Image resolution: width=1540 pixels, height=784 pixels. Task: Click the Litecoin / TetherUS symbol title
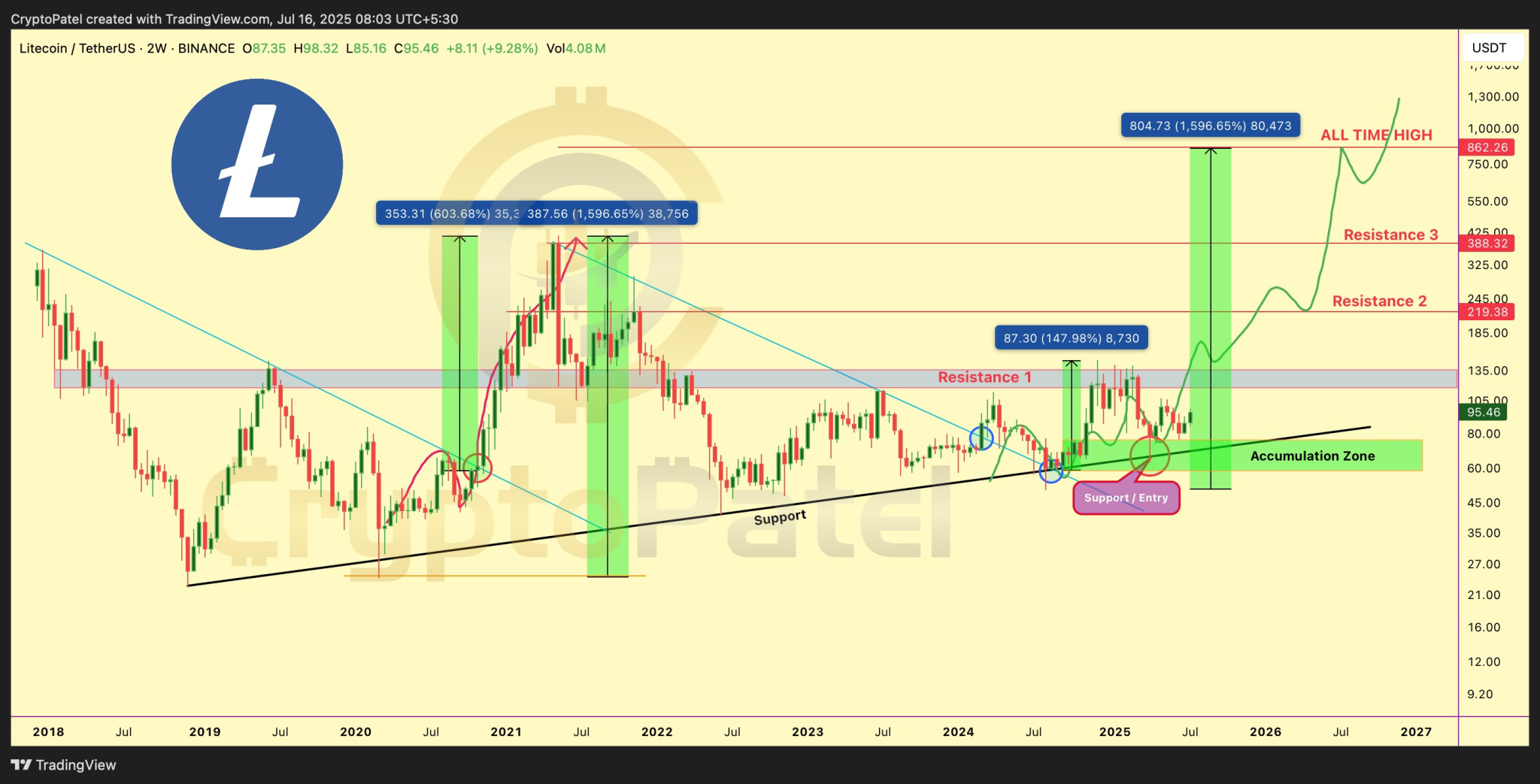pos(77,48)
